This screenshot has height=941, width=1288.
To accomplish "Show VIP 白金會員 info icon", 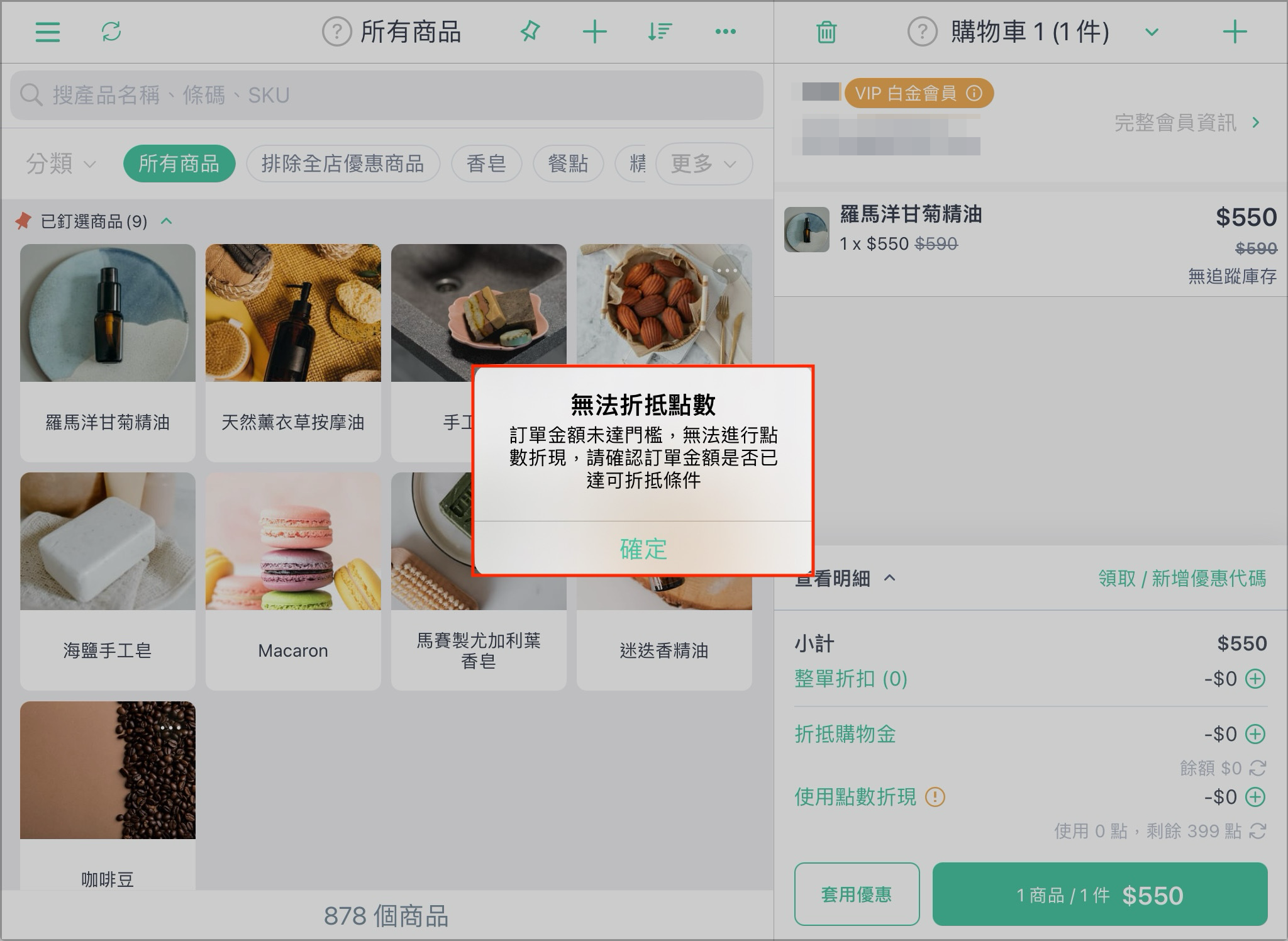I will 974,94.
